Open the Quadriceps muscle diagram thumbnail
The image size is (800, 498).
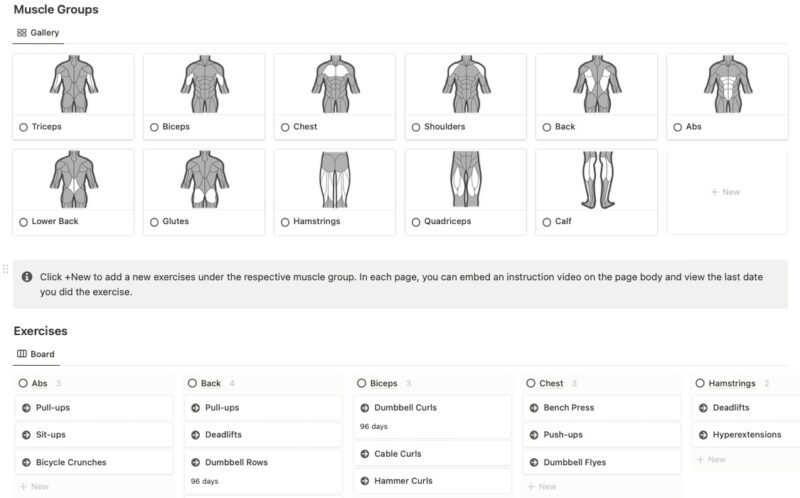pyautogui.click(x=465, y=179)
